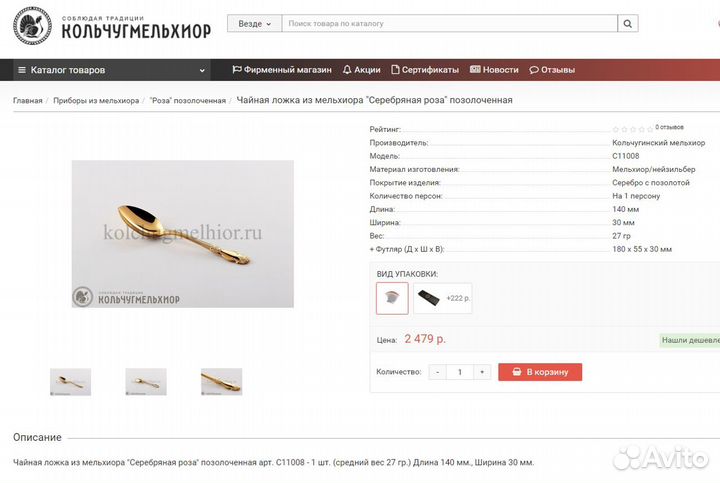Increase quantity with the plus button
This screenshot has width=720, height=483.
point(482,372)
